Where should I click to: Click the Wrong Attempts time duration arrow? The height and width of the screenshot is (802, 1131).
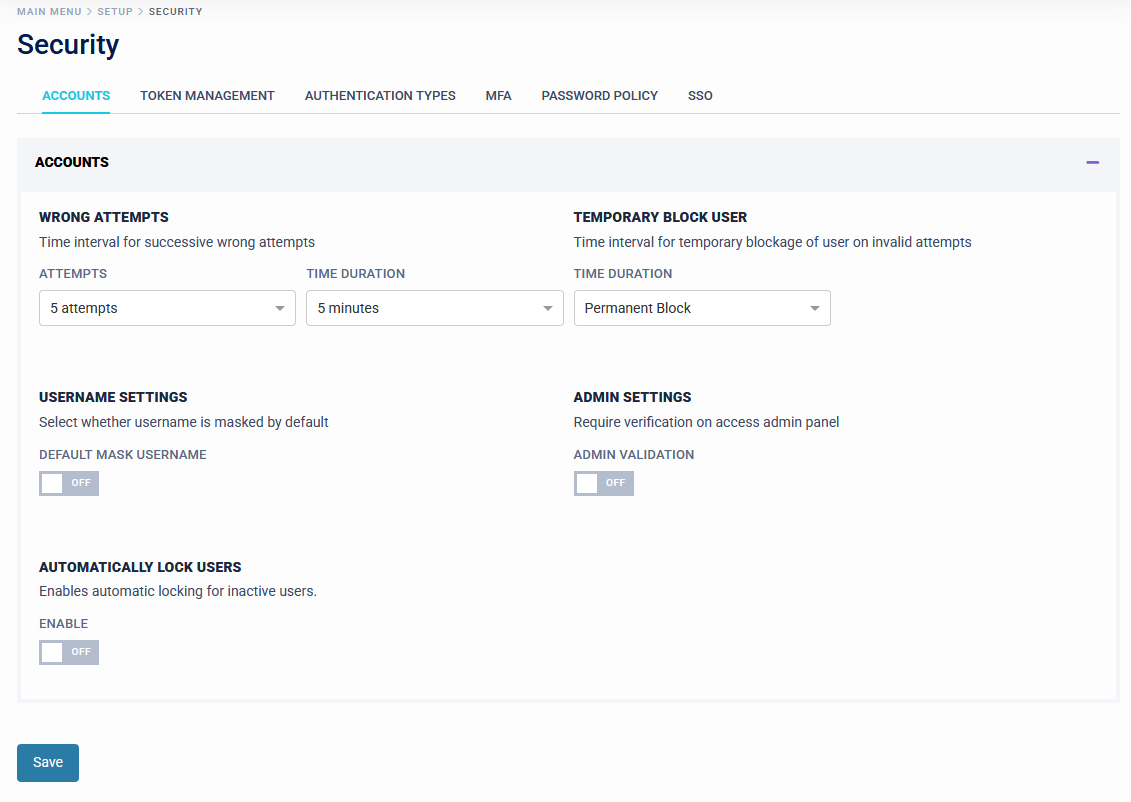tap(547, 309)
